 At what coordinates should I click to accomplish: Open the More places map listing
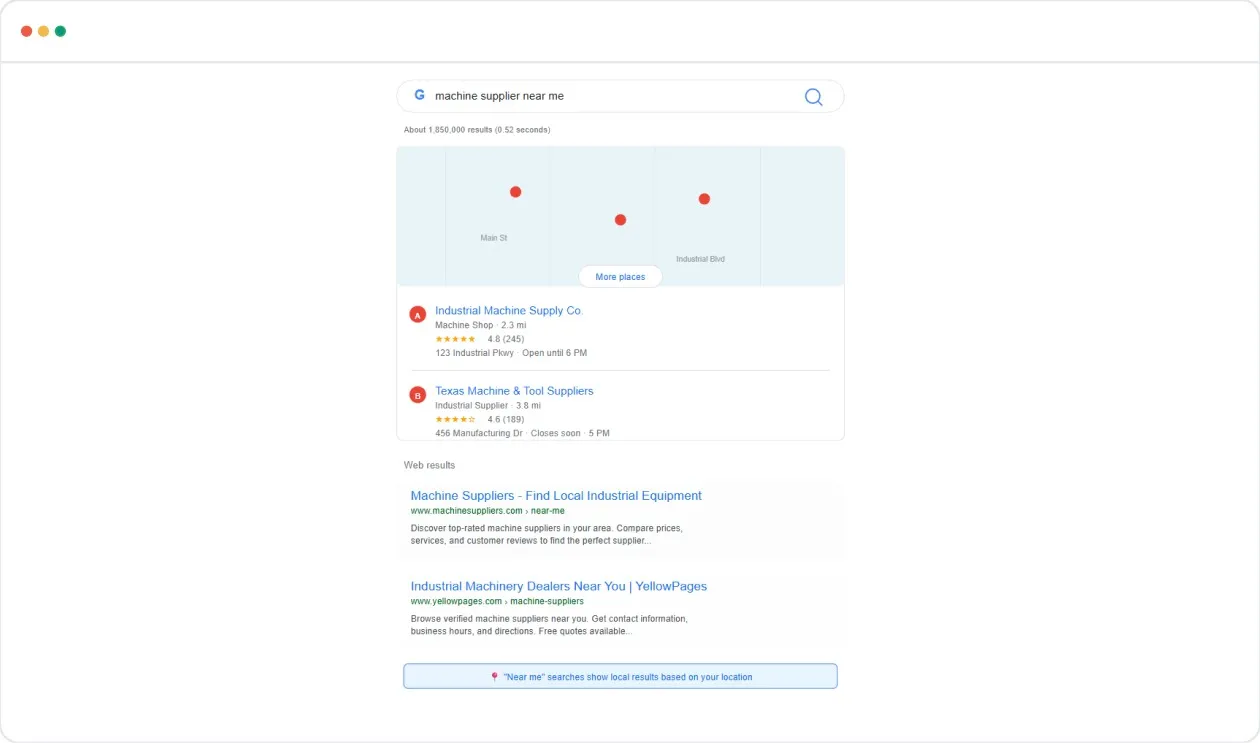tap(619, 276)
